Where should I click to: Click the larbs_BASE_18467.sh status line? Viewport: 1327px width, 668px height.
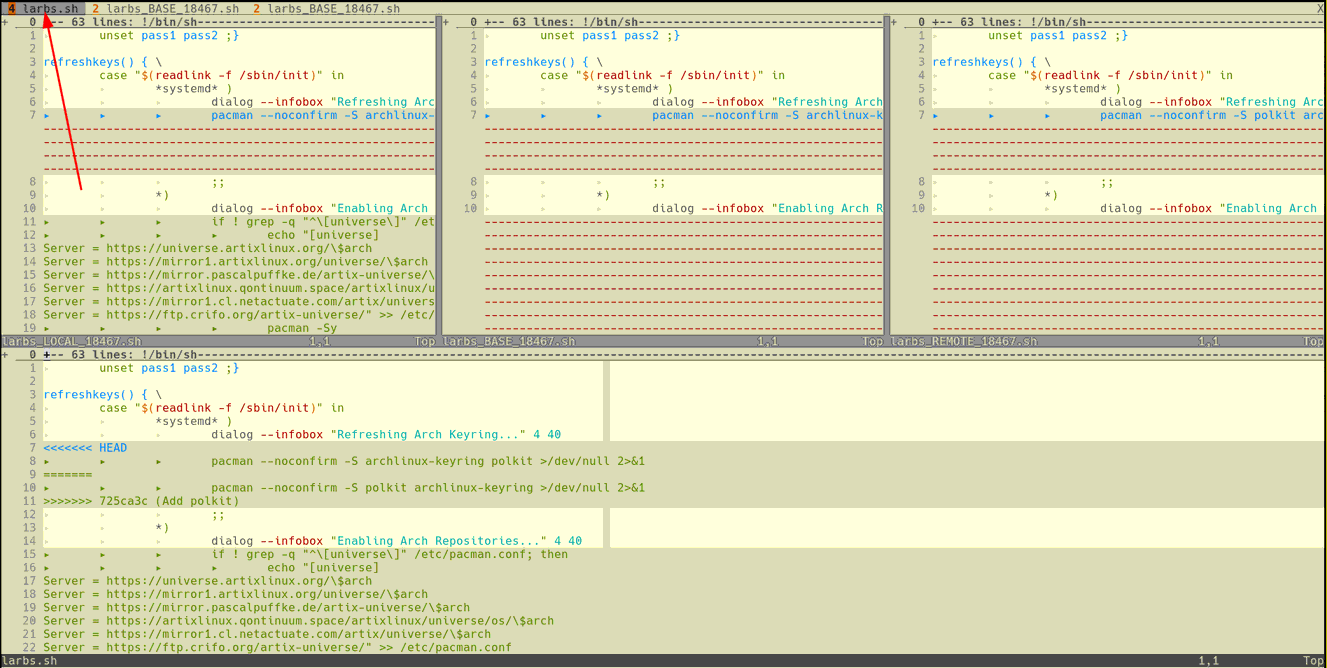coord(663,341)
